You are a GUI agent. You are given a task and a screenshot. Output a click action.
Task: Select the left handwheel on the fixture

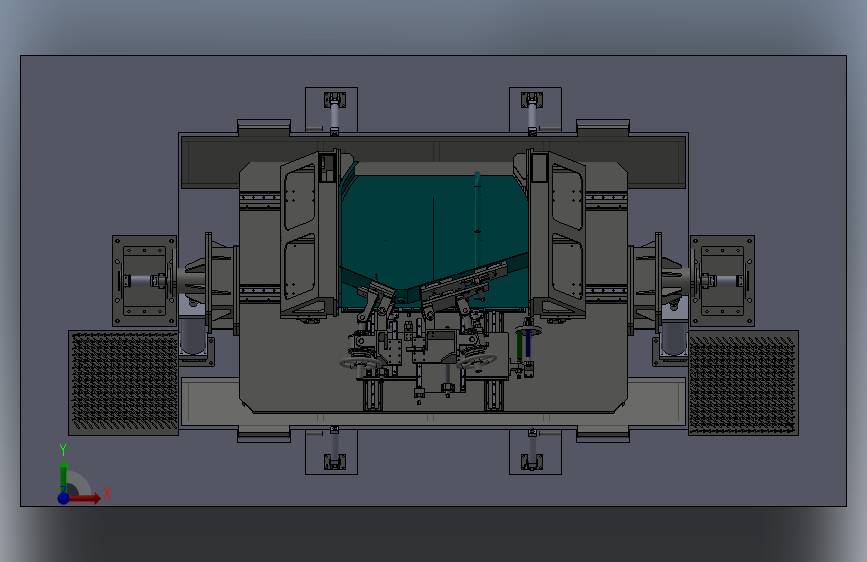click(359, 363)
